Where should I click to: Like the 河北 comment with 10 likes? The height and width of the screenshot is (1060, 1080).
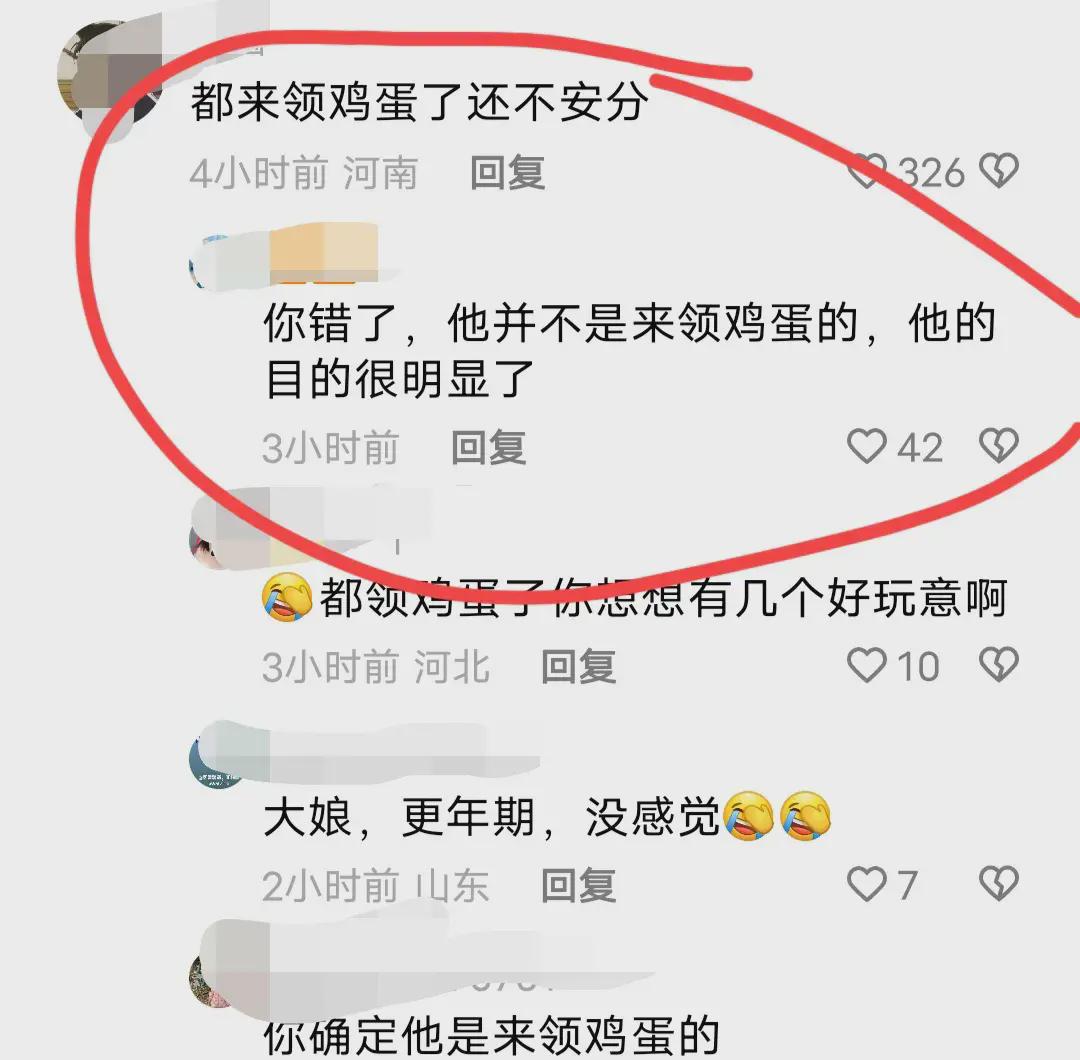[866, 665]
